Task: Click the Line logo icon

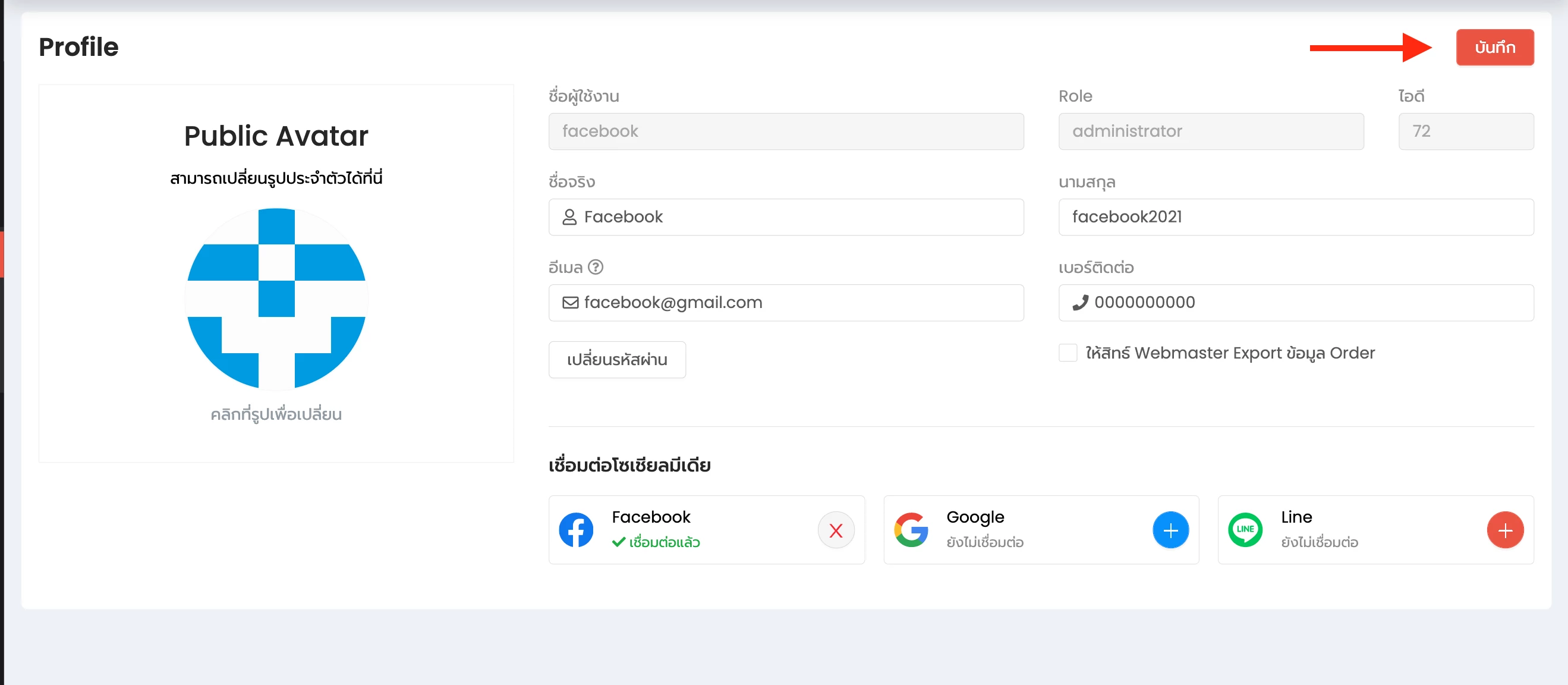Action: point(1245,530)
